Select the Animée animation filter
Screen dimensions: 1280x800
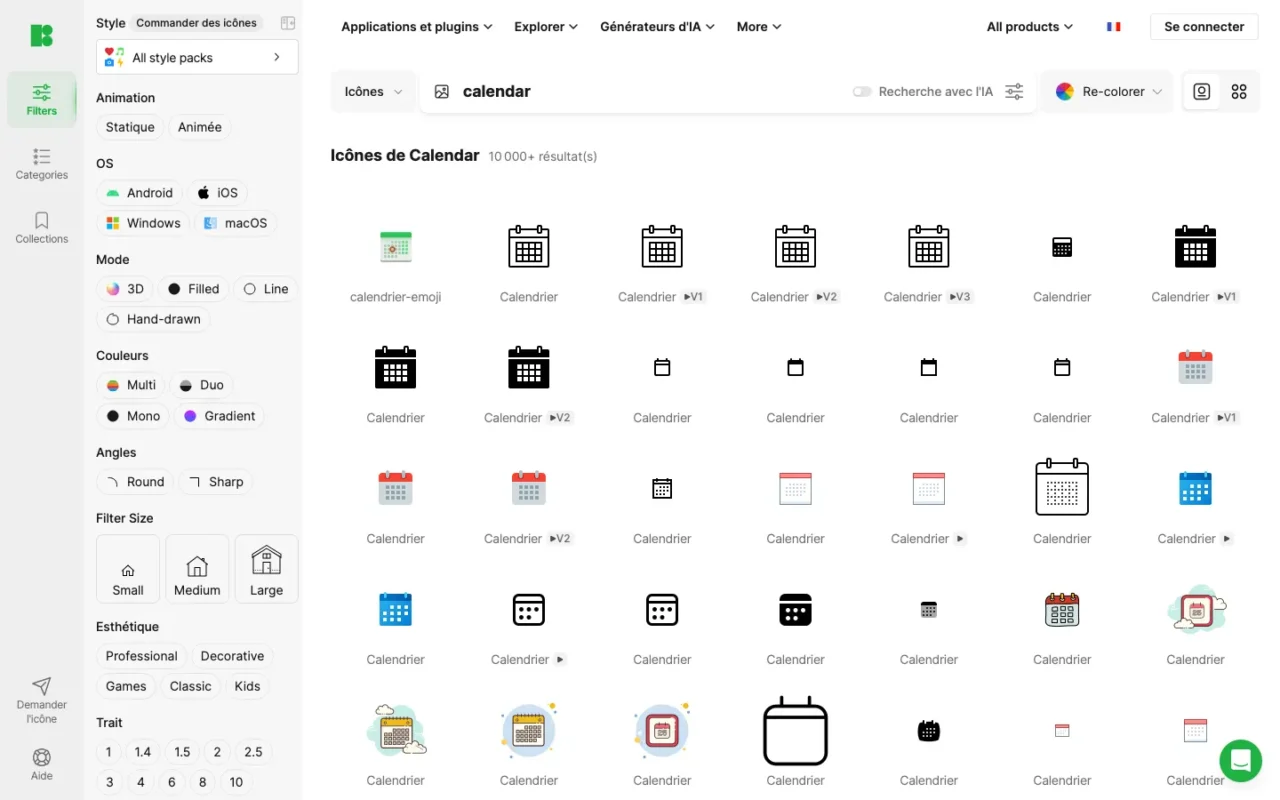click(200, 127)
